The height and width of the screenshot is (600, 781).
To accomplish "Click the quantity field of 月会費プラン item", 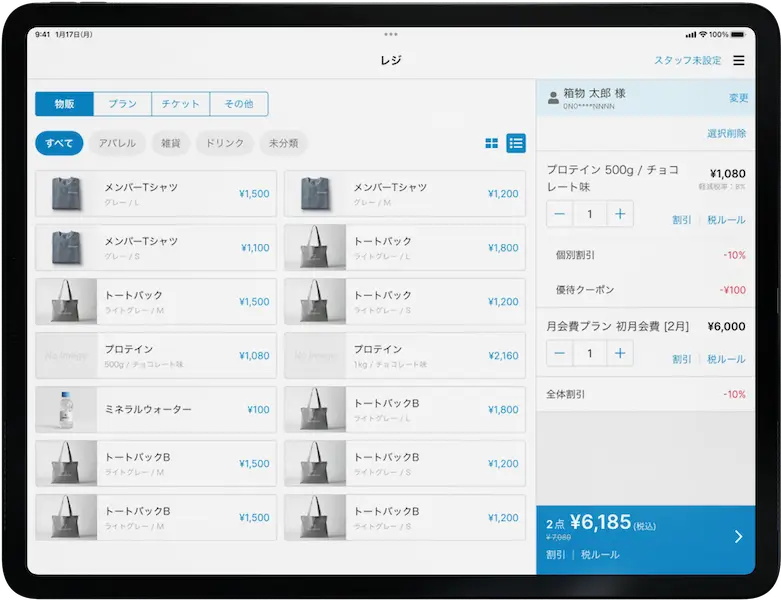I will click(x=590, y=353).
